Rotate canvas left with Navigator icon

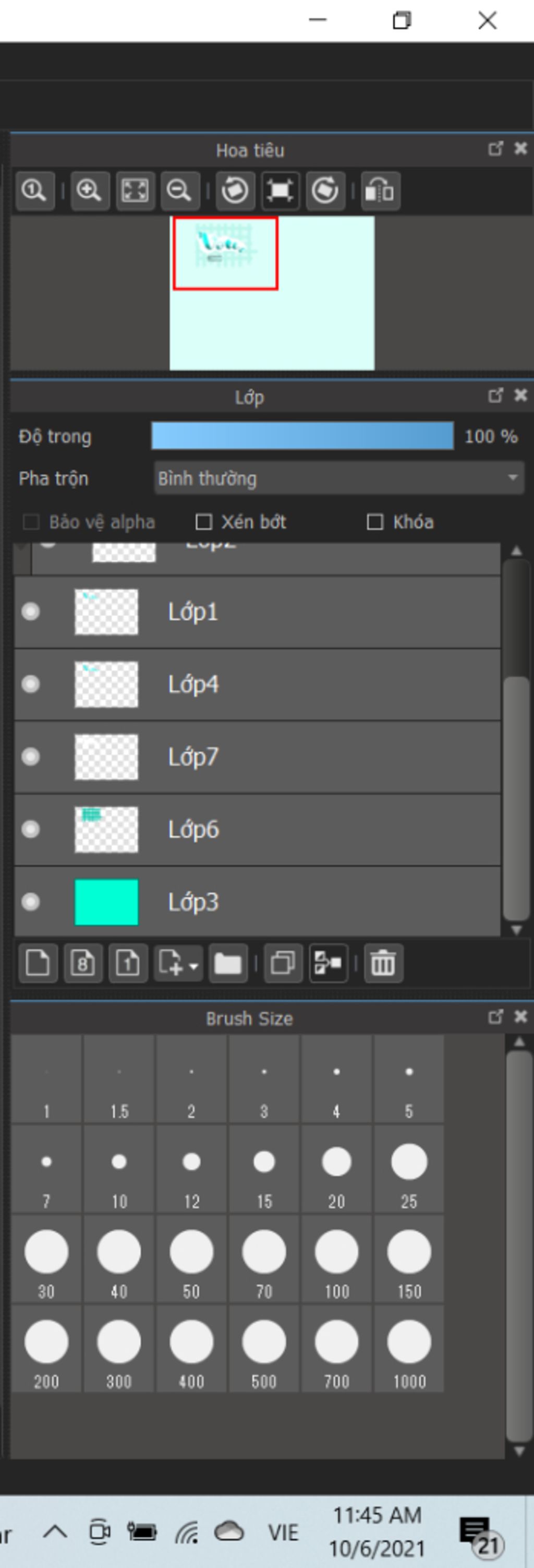[x=235, y=191]
